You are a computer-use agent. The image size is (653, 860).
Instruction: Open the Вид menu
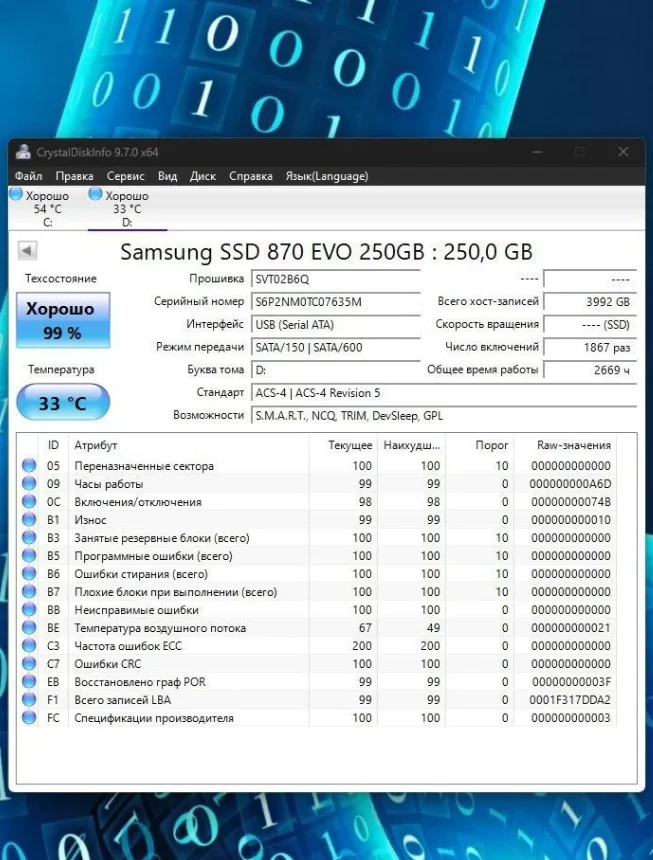click(167, 176)
